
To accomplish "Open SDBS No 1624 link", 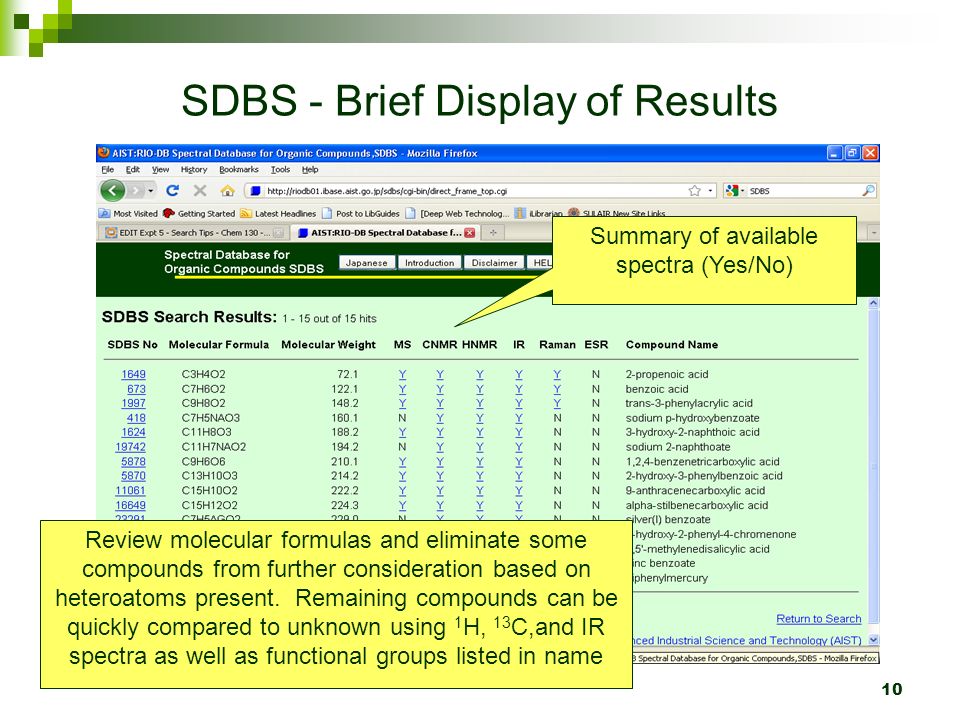I will tap(133, 432).
